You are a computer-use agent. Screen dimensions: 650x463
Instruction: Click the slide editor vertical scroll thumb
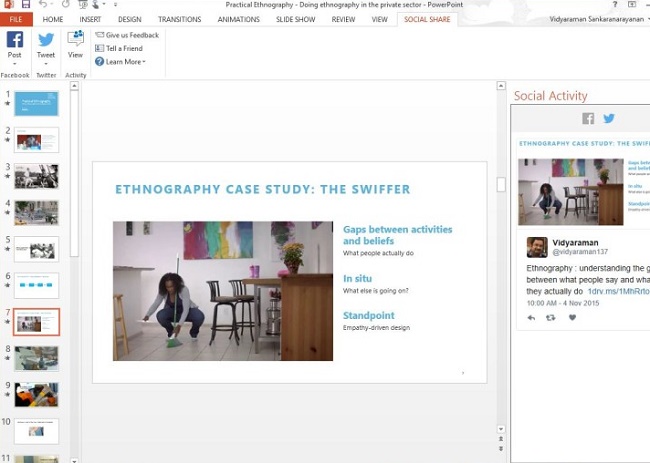[501, 184]
